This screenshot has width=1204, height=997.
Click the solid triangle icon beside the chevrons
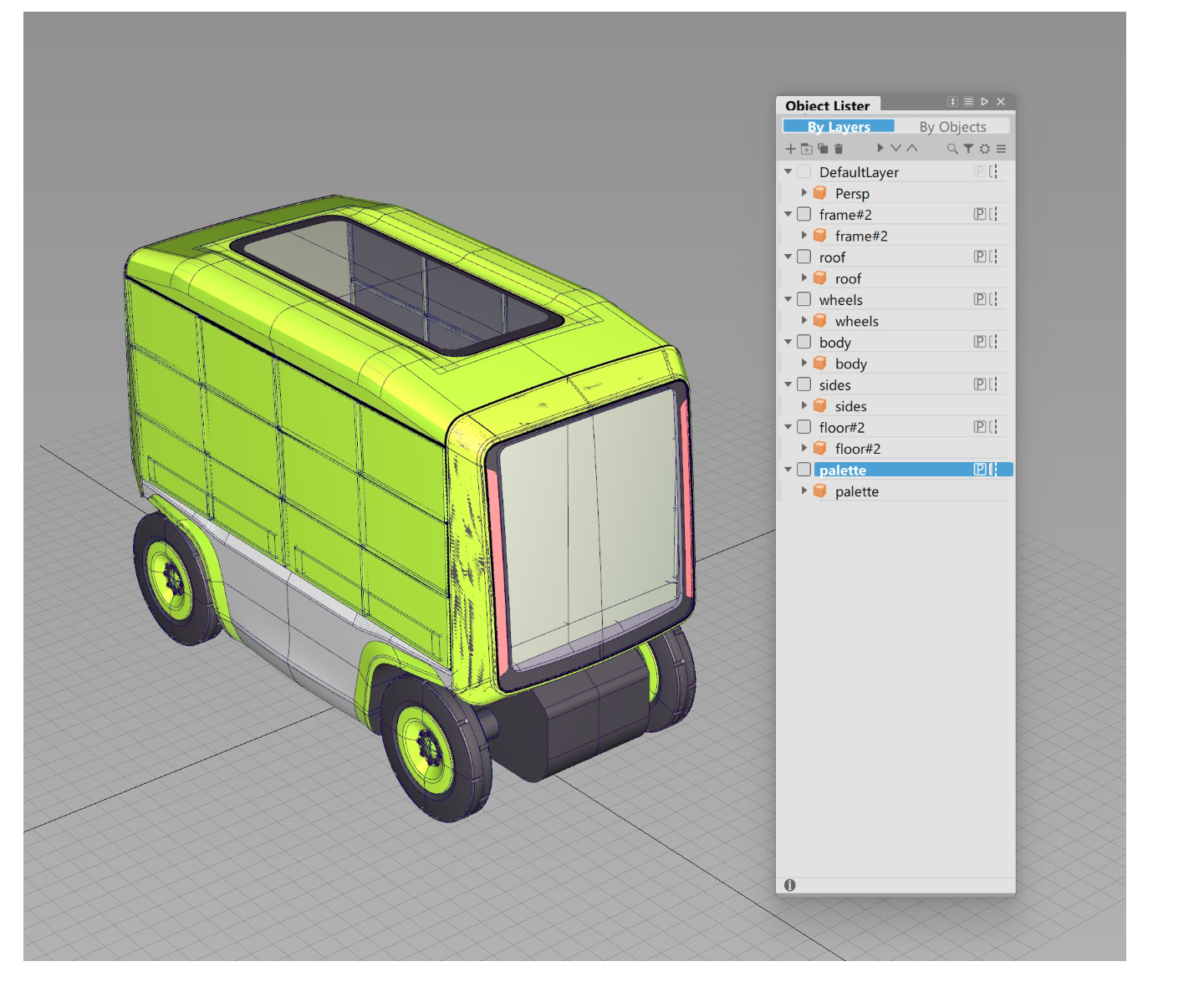point(880,148)
